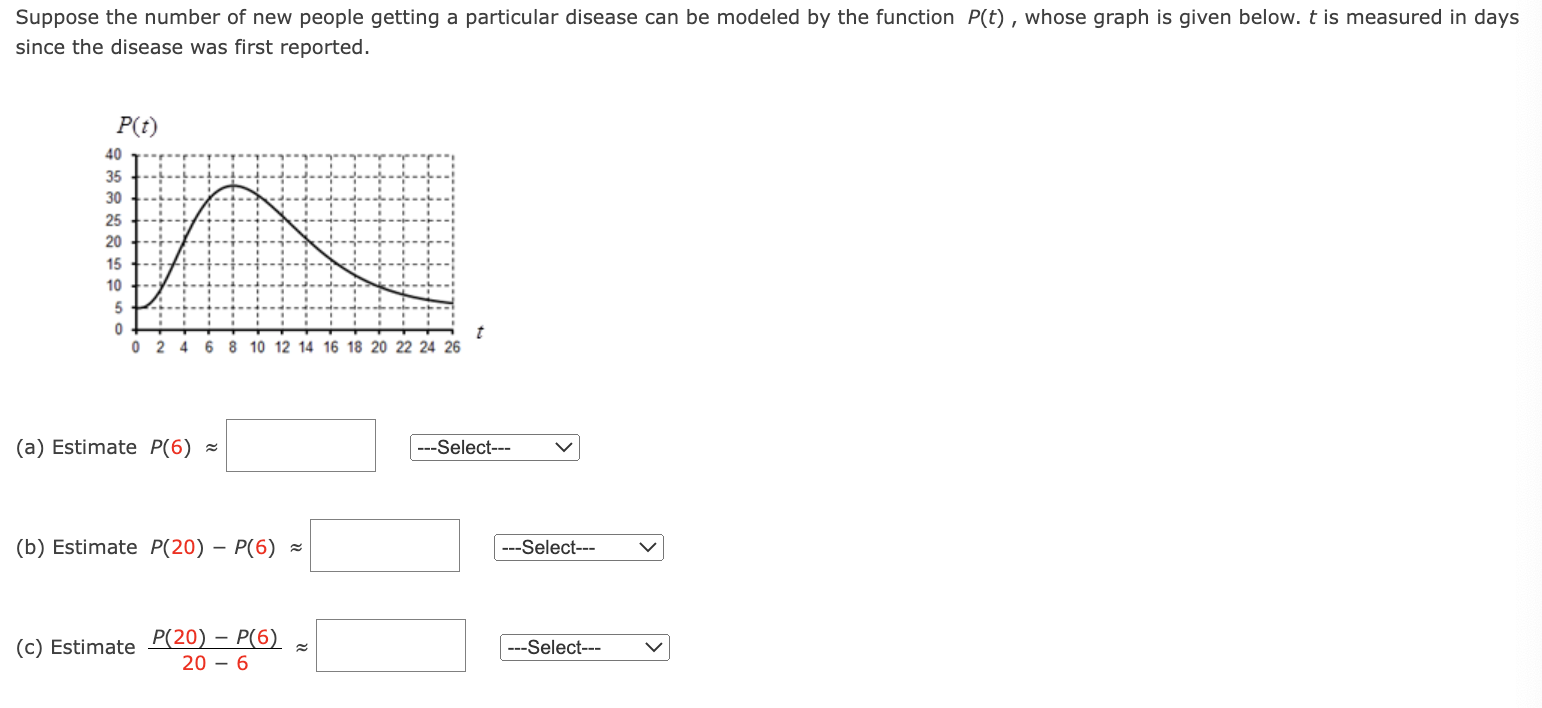This screenshot has height=708, width=1542.
Task: Click the difference quotient answer box in part (c)
Action: click(x=390, y=645)
